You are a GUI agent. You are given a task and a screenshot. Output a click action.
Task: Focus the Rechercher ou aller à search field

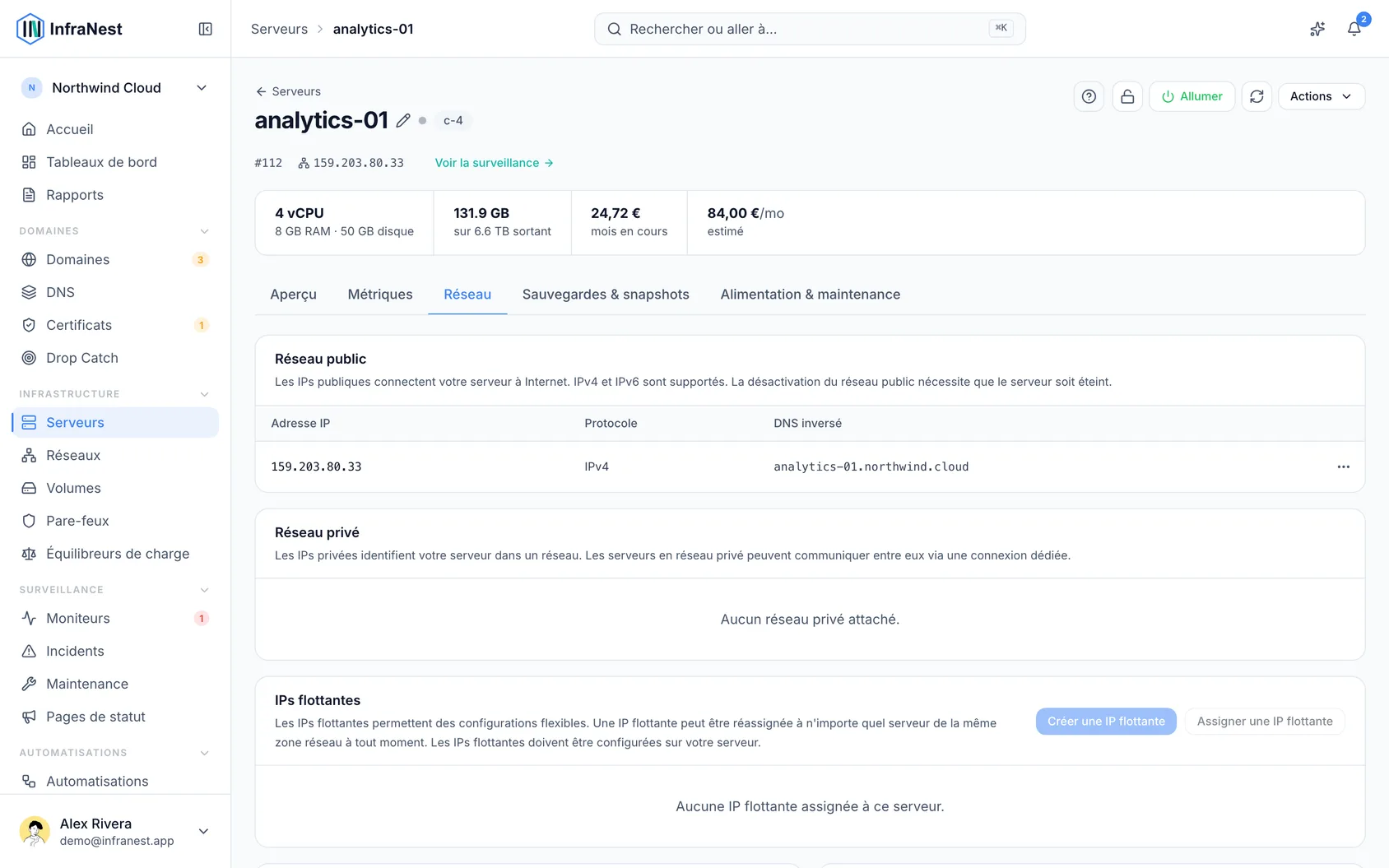pos(810,29)
